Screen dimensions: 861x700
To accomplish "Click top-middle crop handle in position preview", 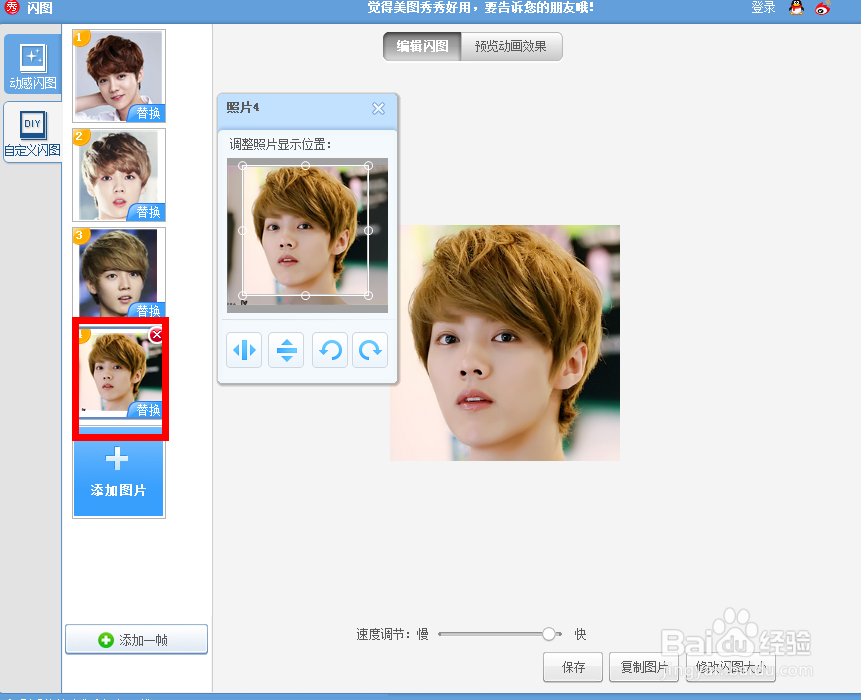I will tap(306, 165).
